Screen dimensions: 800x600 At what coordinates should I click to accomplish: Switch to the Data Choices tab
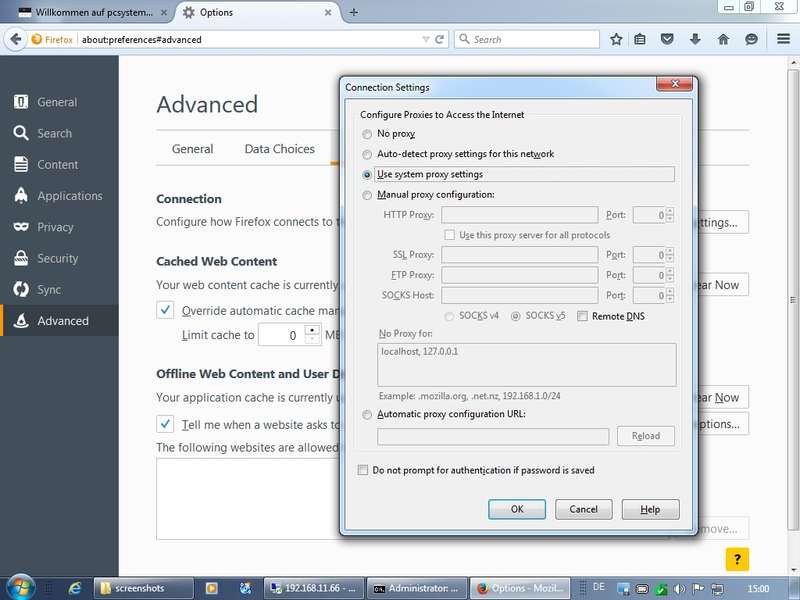click(280, 149)
